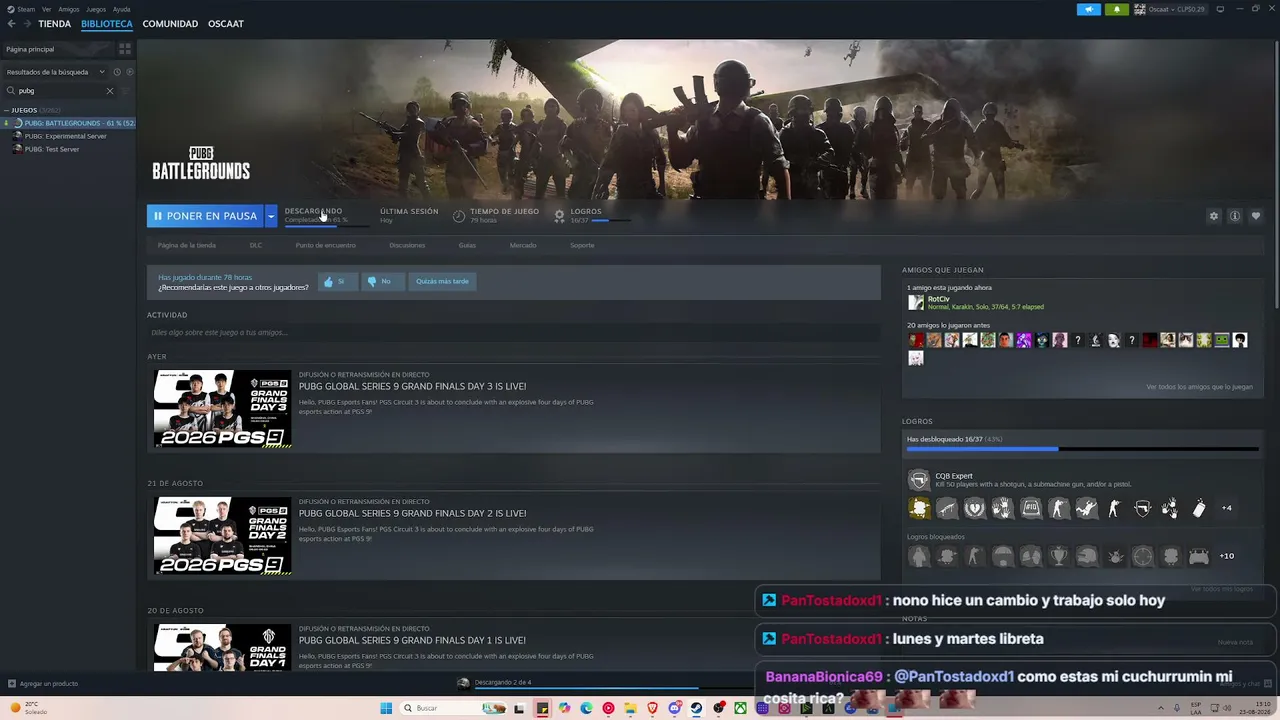The height and width of the screenshot is (720, 1280).
Task: Open Punto de encuentro link
Action: coord(326,245)
